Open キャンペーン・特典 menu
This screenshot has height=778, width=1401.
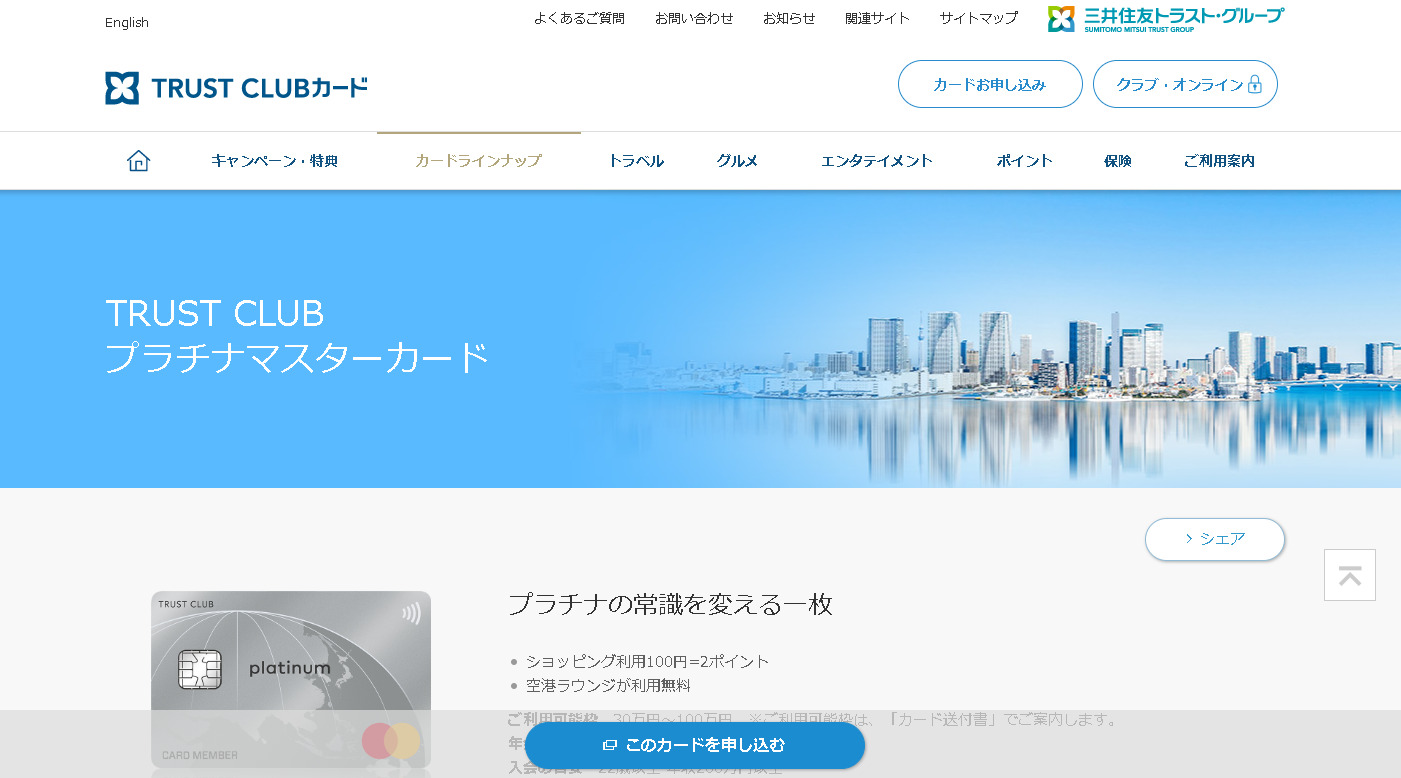pos(274,161)
